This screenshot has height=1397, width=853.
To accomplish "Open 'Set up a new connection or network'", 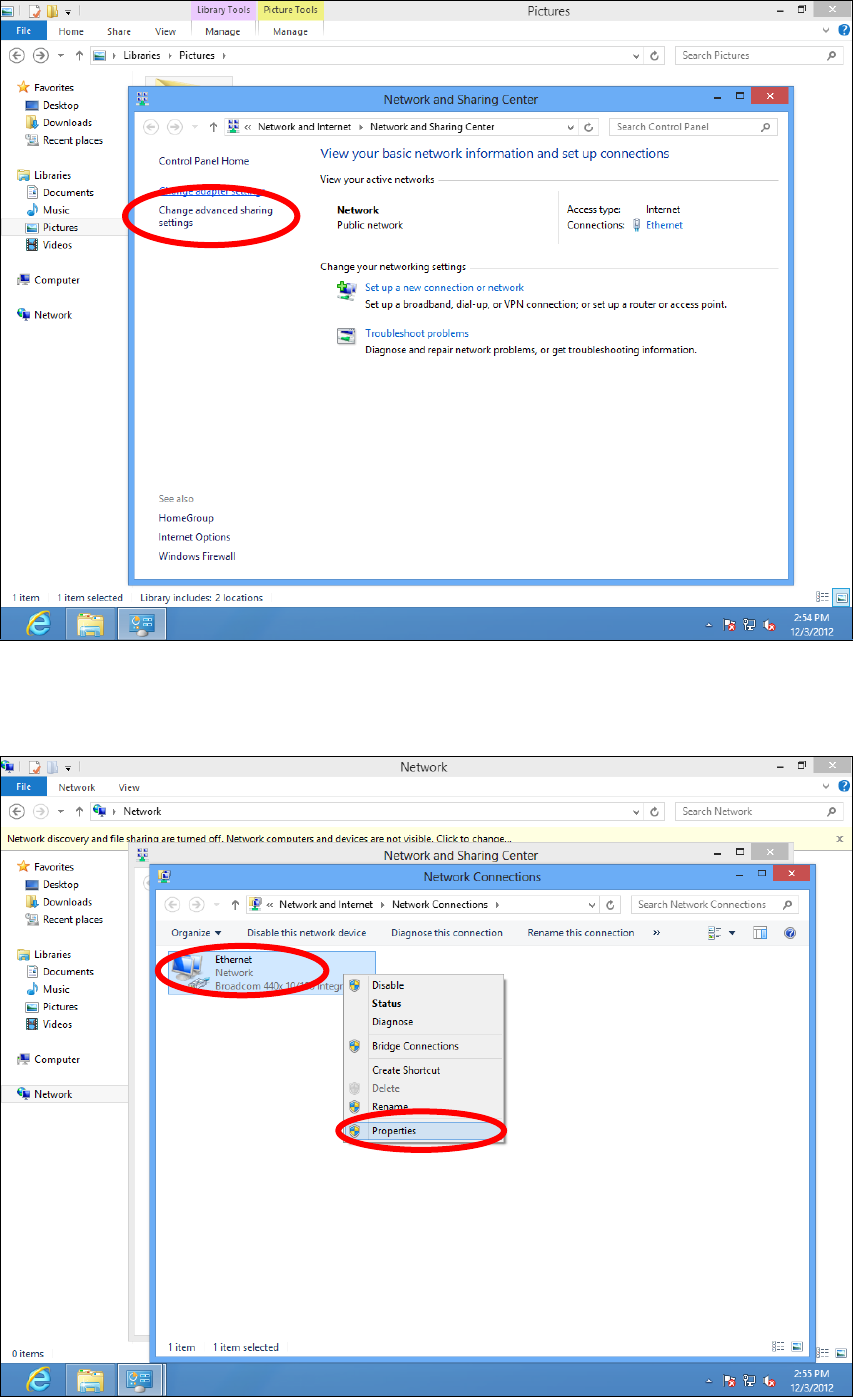I will (444, 287).
